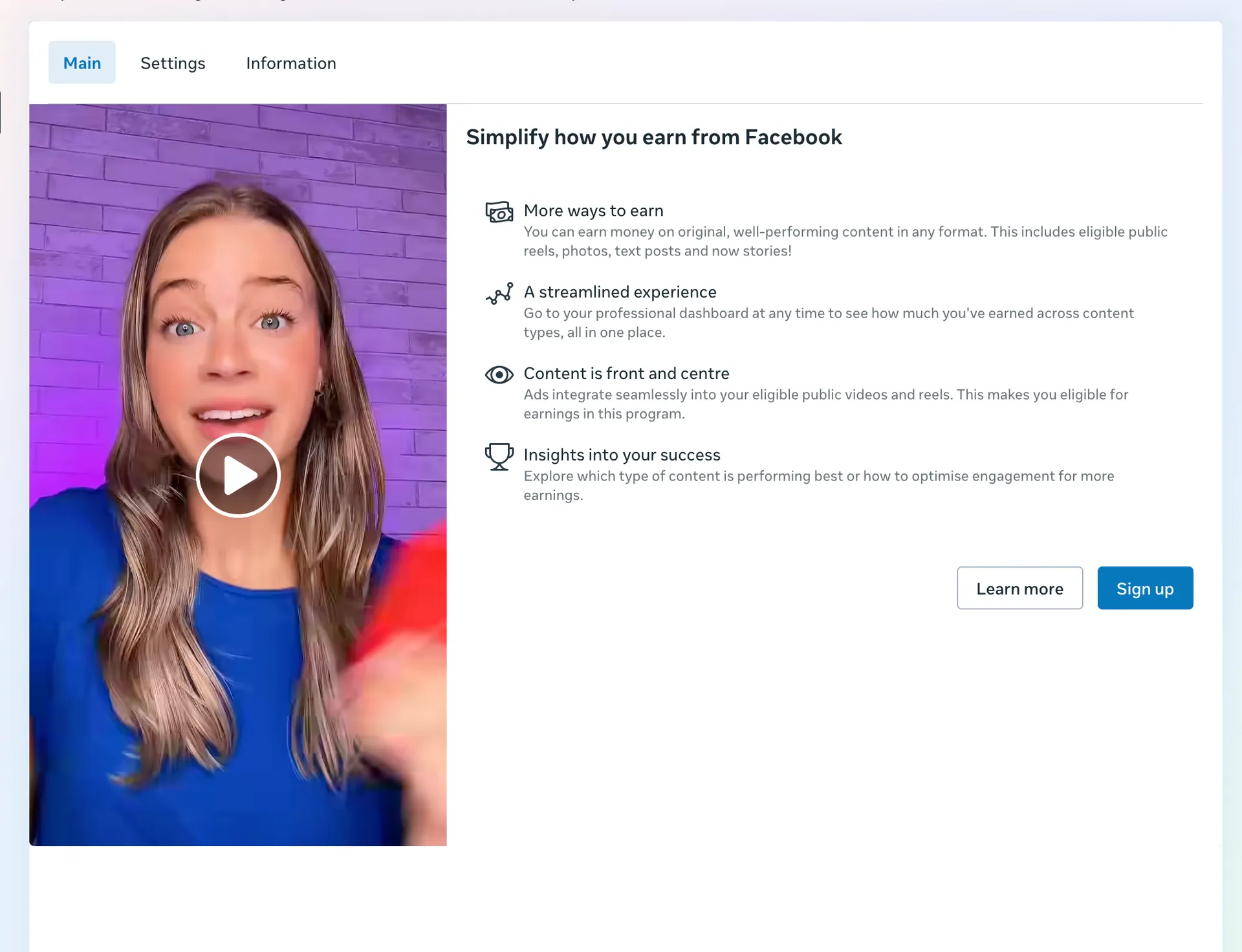Viewport: 1242px width, 952px height.
Task: Click the eye icon beside Content is front and centre
Action: tap(499, 374)
